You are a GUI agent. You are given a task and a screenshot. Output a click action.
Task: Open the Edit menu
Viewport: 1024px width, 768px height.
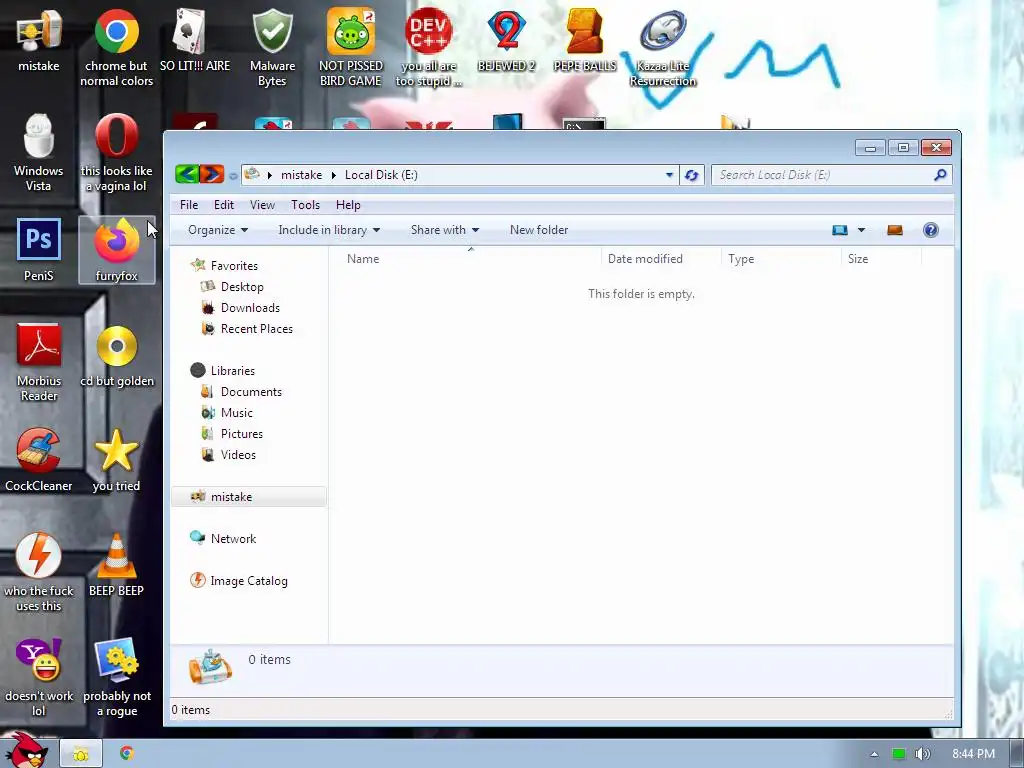(223, 205)
